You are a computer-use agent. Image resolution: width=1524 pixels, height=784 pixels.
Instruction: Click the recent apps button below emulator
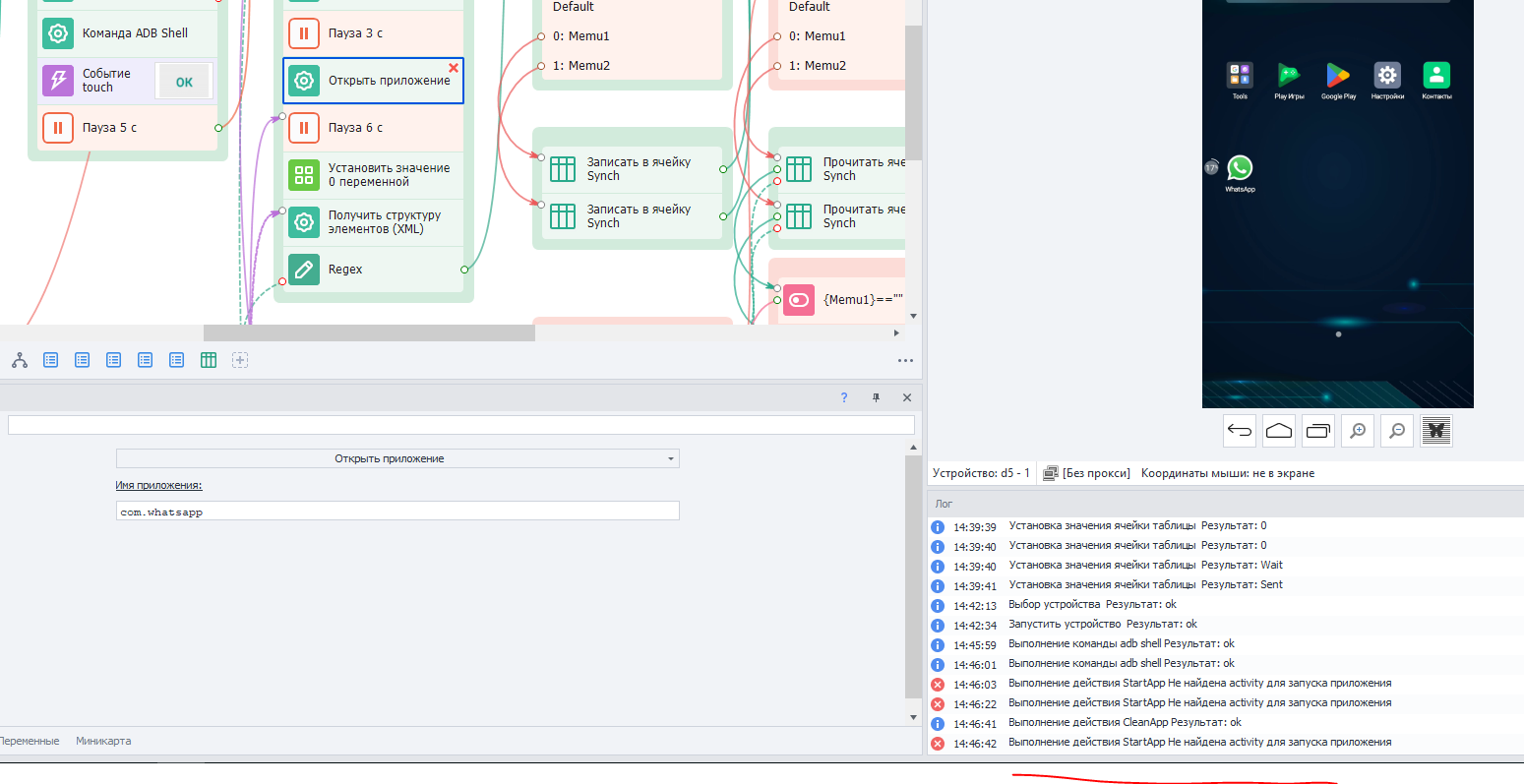pos(1318,430)
